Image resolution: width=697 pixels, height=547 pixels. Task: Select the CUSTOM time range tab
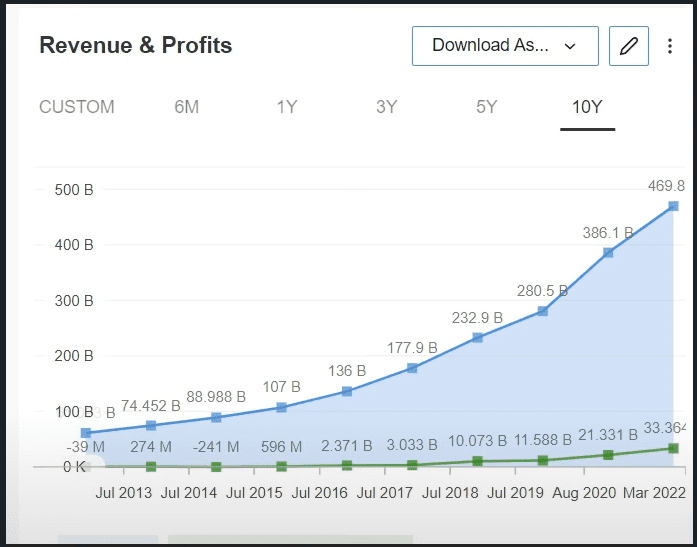click(77, 107)
